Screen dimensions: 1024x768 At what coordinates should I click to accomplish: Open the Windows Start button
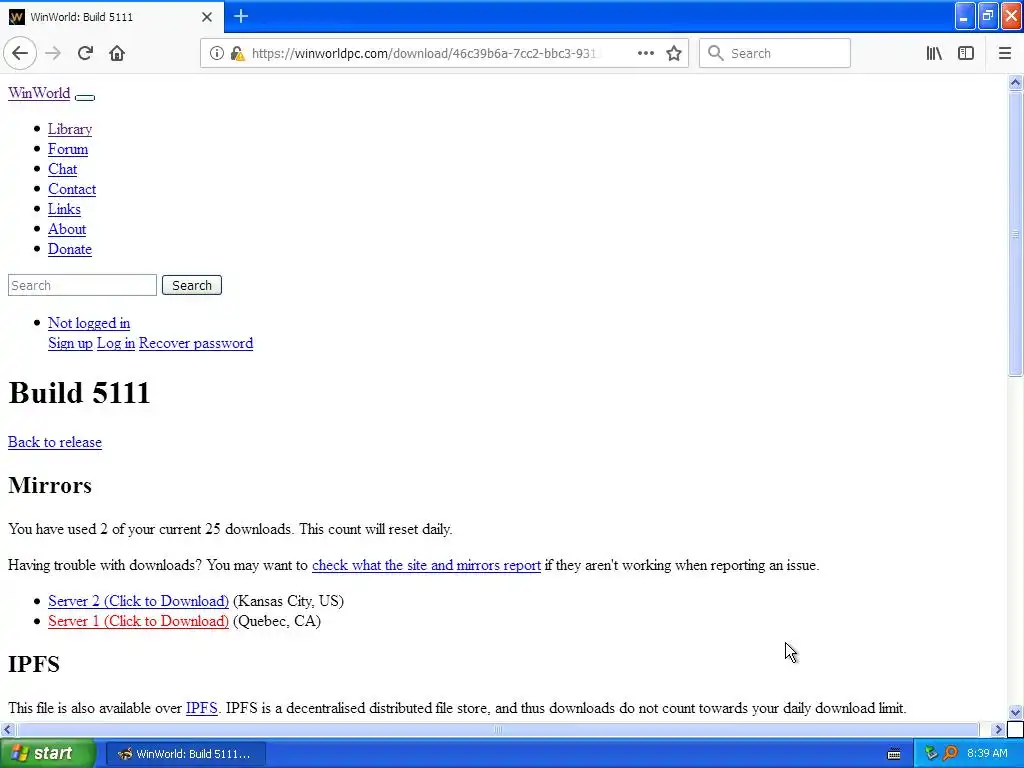coord(47,753)
